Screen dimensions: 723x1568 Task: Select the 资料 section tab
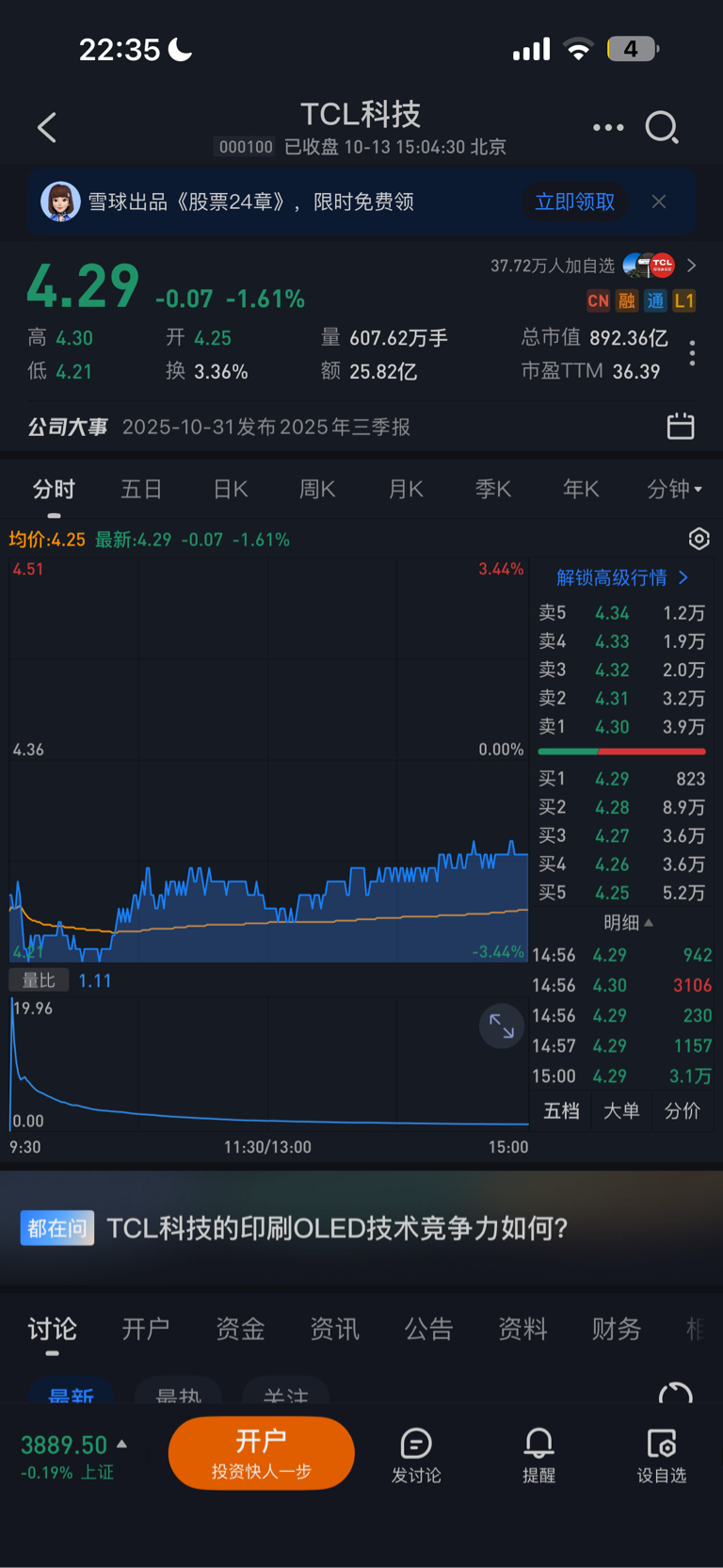click(x=522, y=1329)
